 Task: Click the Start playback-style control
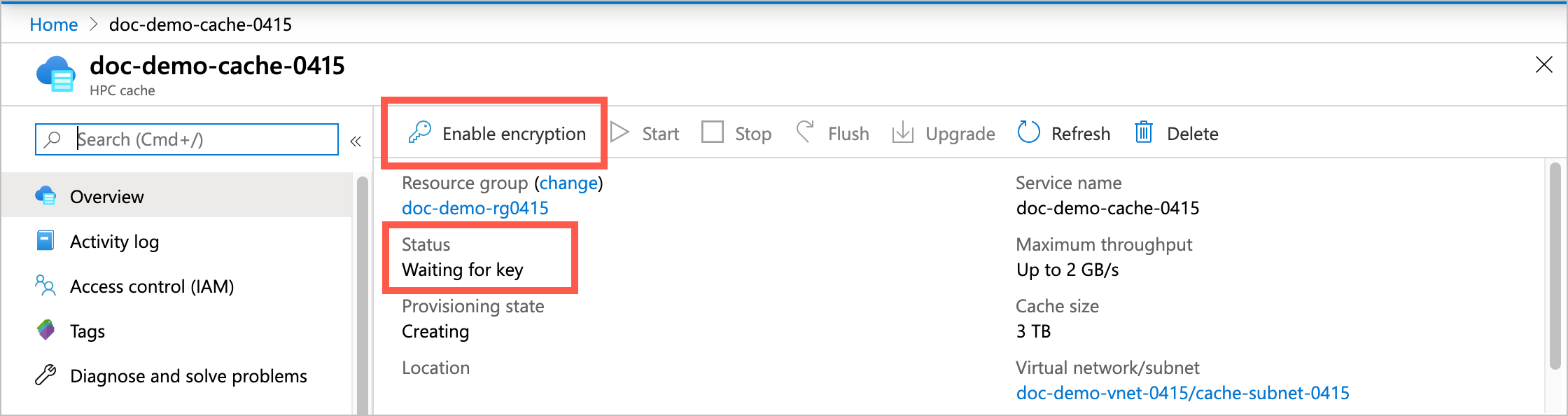(x=619, y=132)
